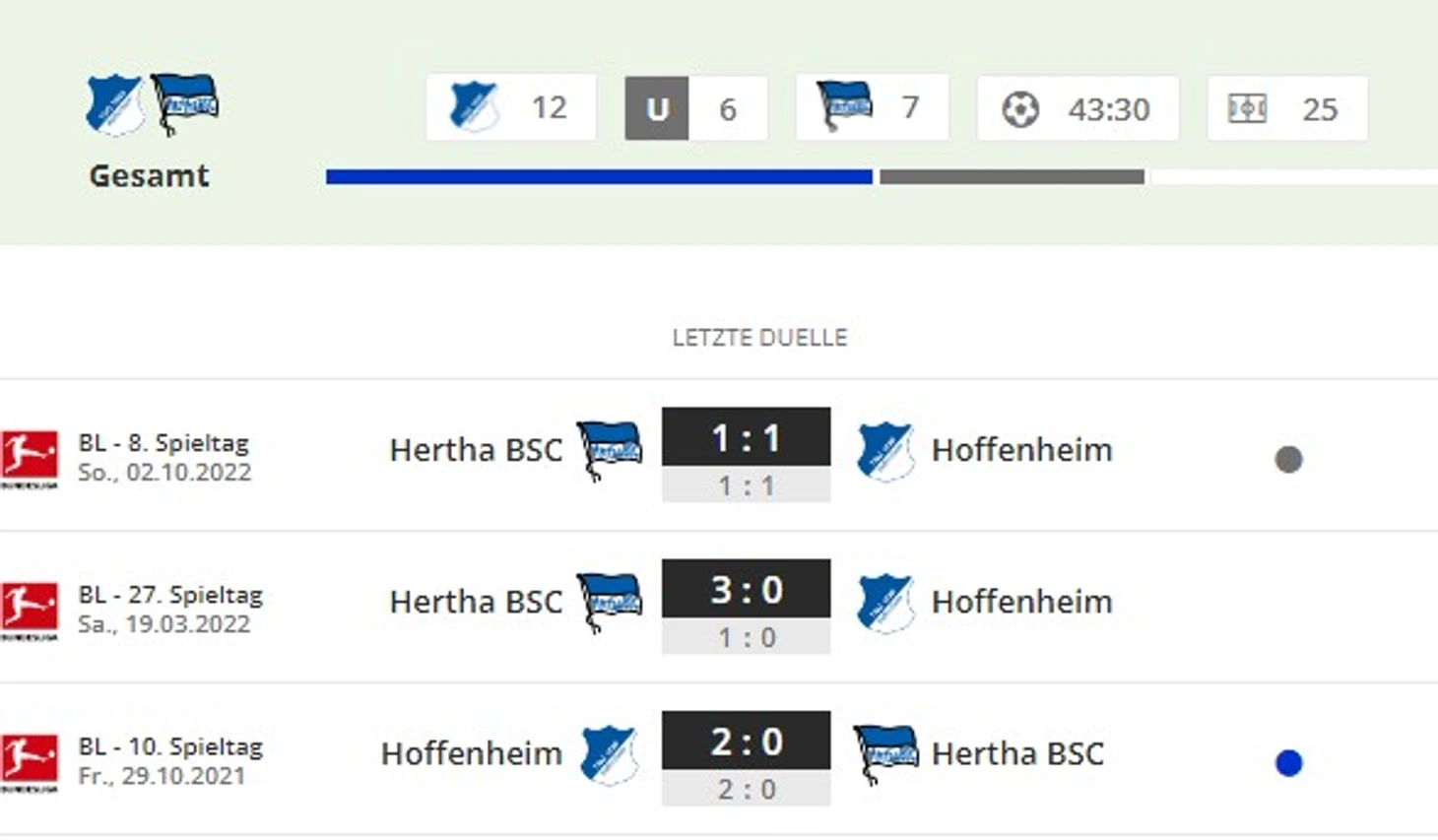The image size is (1438, 840).
Task: Select the Hertha 7 wins box
Action: point(872,107)
